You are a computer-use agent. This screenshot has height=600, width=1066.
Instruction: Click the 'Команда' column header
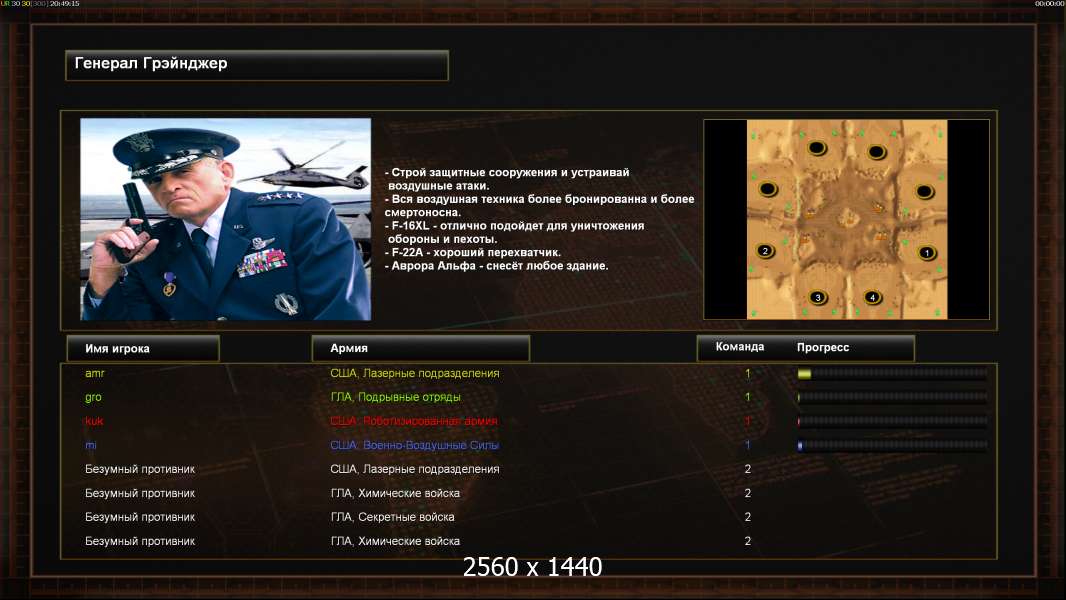tap(740, 347)
